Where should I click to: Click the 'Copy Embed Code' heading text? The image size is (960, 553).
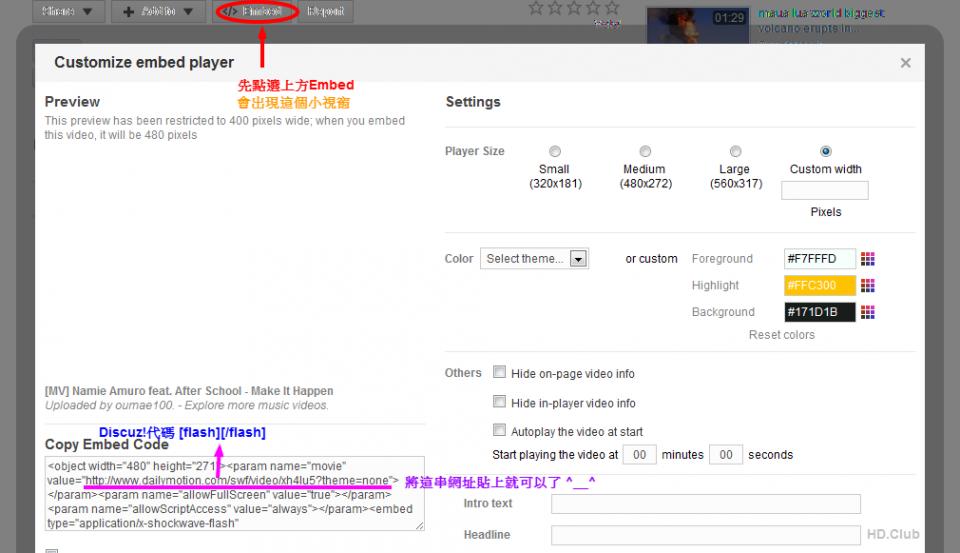[107, 445]
